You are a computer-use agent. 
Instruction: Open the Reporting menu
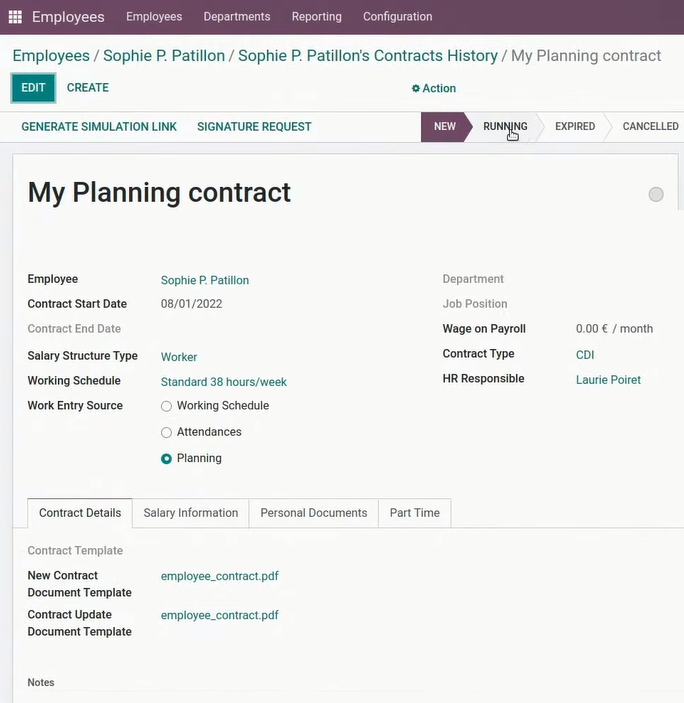coord(316,17)
